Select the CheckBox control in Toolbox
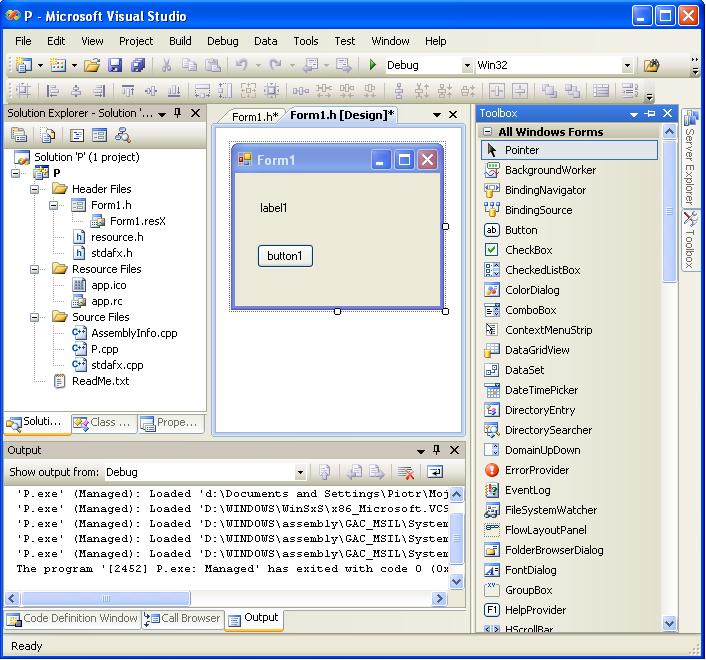The height and width of the screenshot is (660, 706). click(x=569, y=250)
